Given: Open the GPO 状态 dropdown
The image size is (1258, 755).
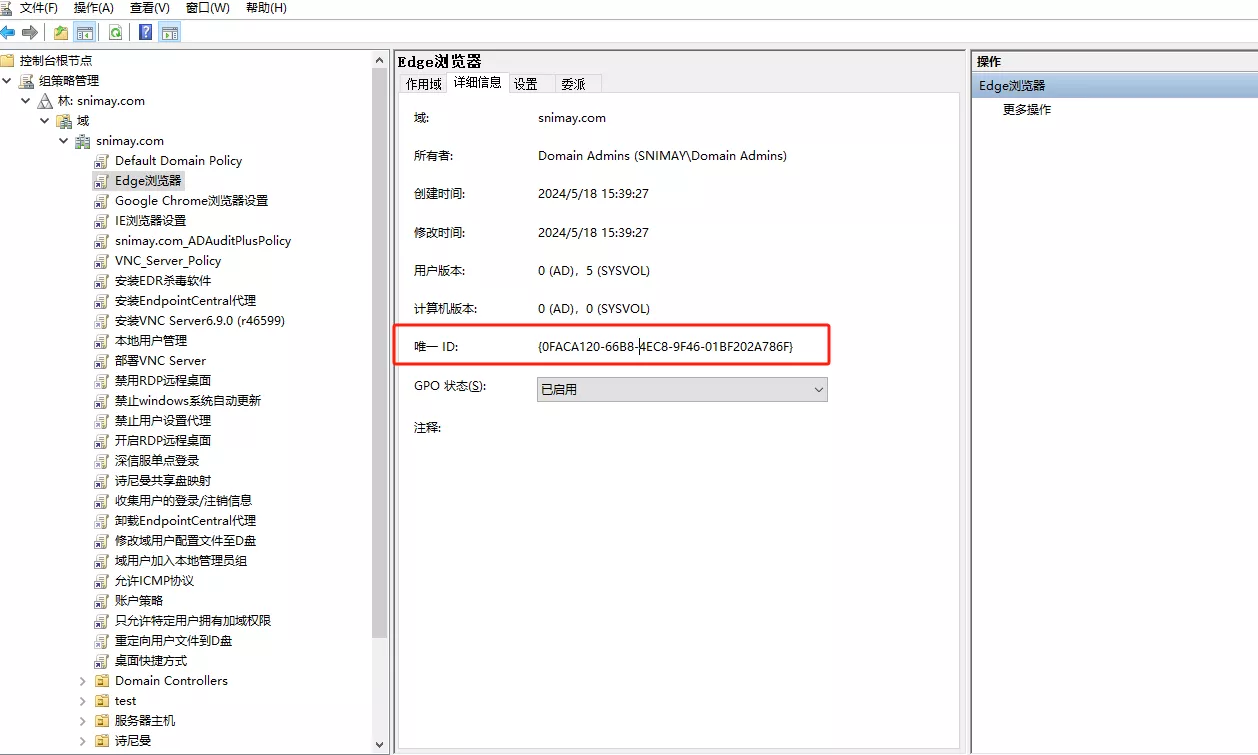Looking at the screenshot, I should pyautogui.click(x=818, y=389).
